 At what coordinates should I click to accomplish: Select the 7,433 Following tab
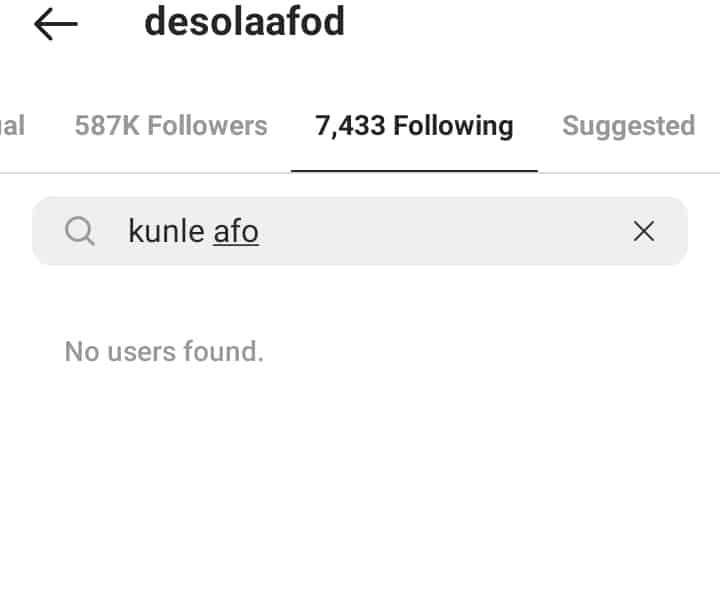click(x=414, y=126)
